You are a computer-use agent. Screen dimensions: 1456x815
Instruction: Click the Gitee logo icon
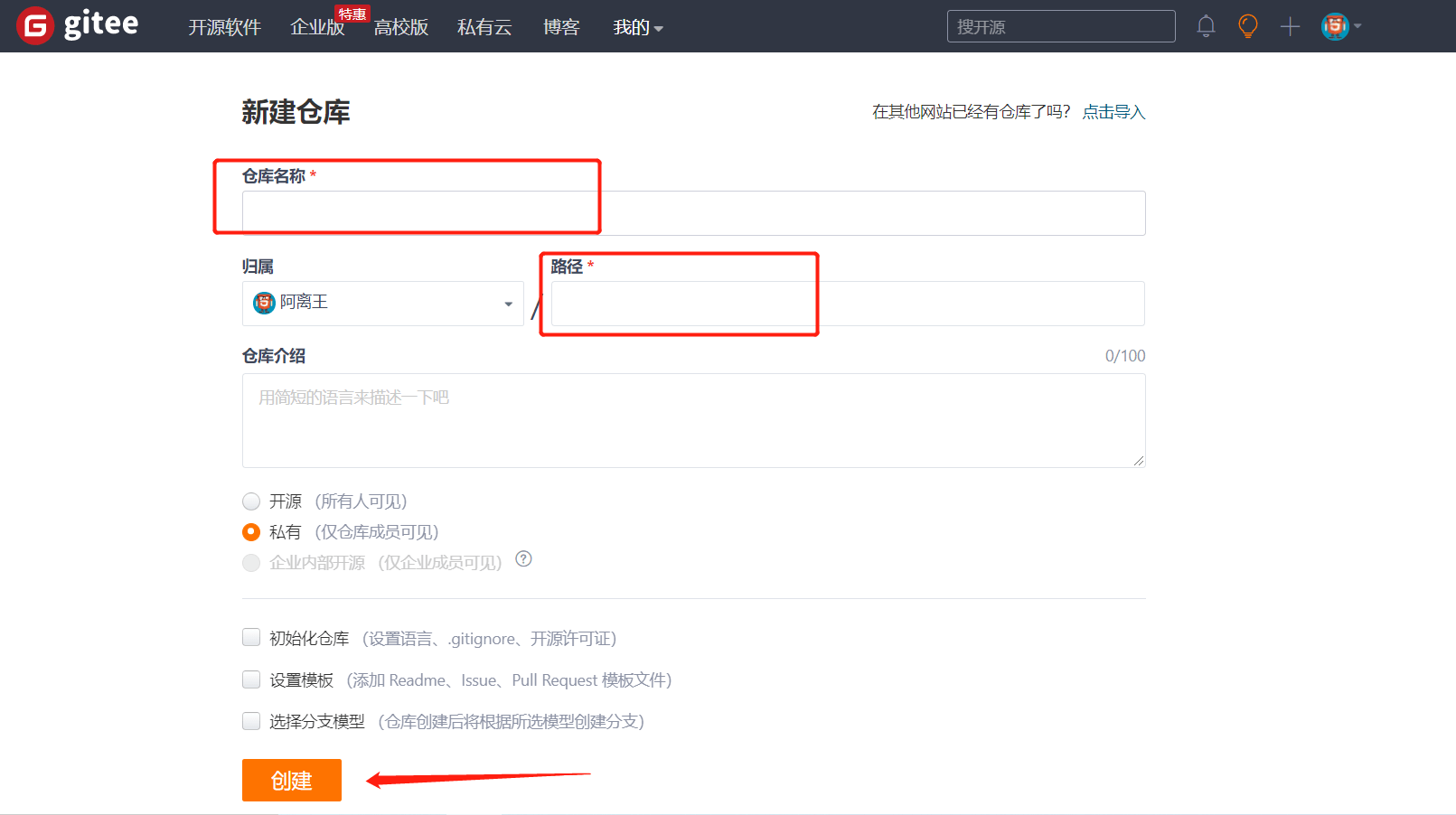tap(35, 25)
